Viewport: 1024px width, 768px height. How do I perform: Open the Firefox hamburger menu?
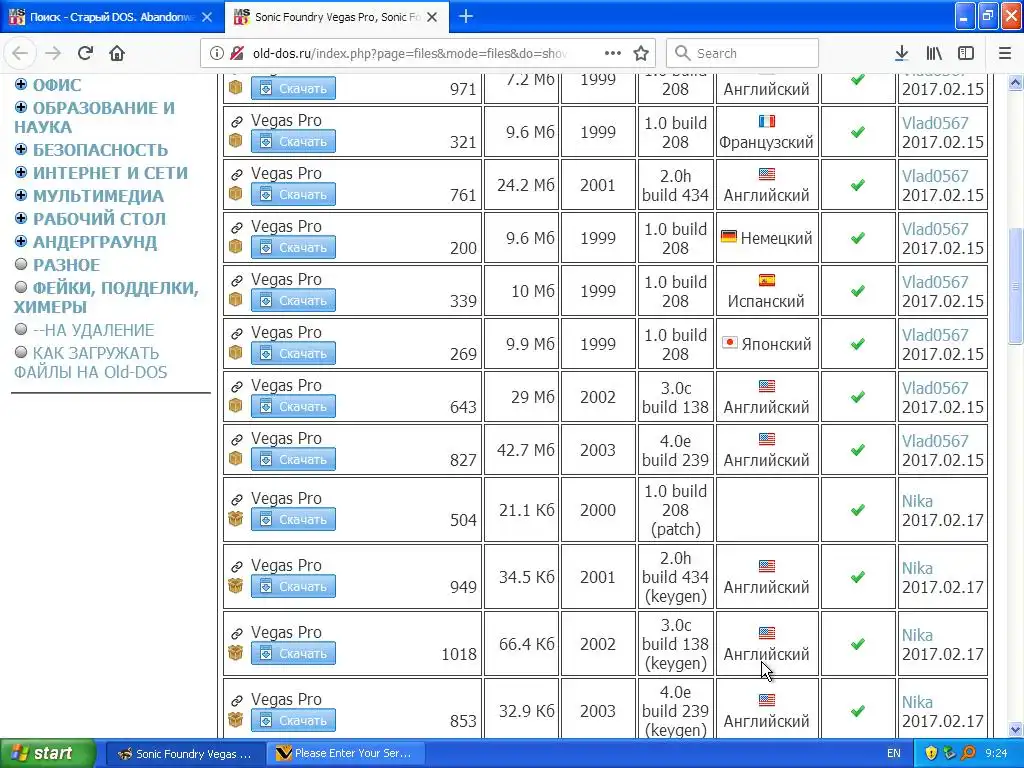coord(1005,53)
